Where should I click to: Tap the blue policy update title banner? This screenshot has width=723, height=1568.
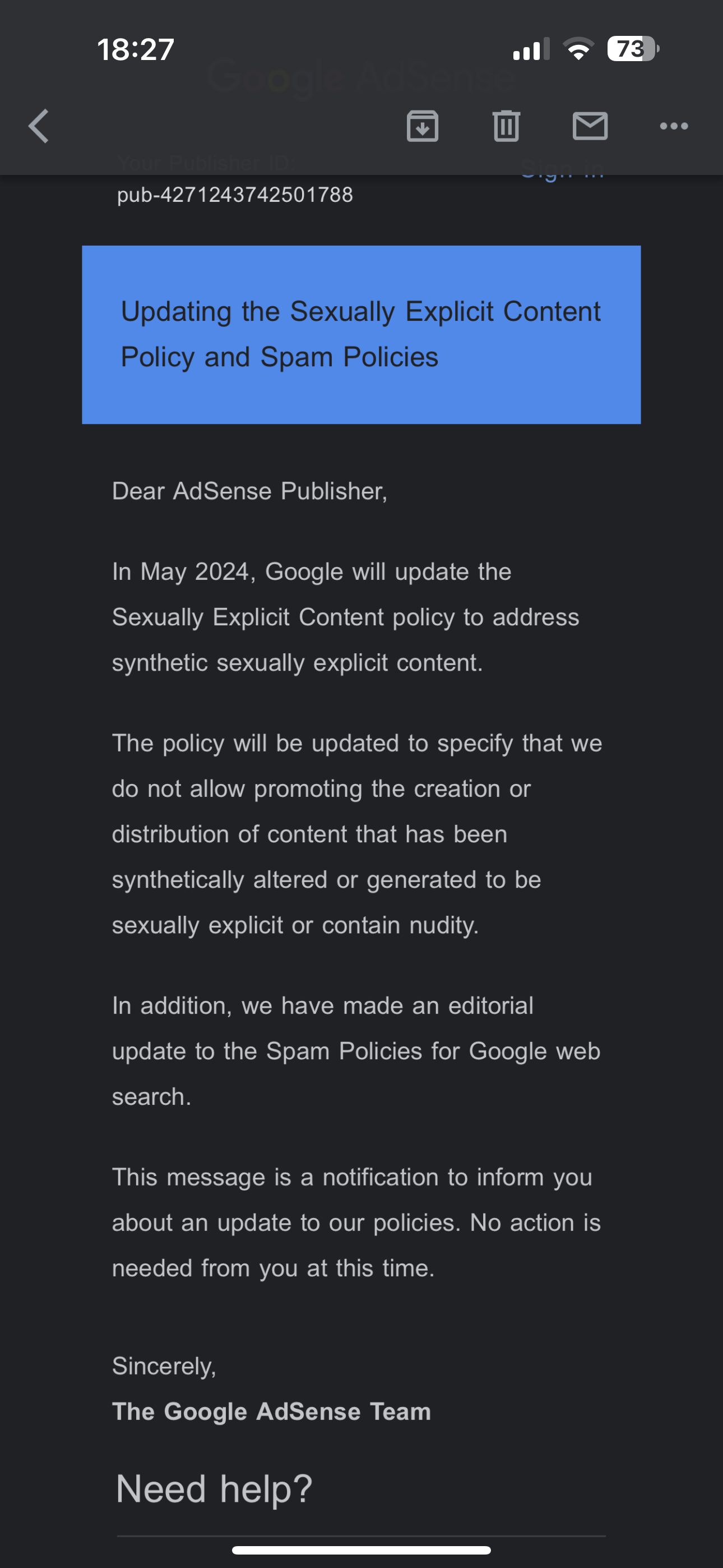point(361,334)
